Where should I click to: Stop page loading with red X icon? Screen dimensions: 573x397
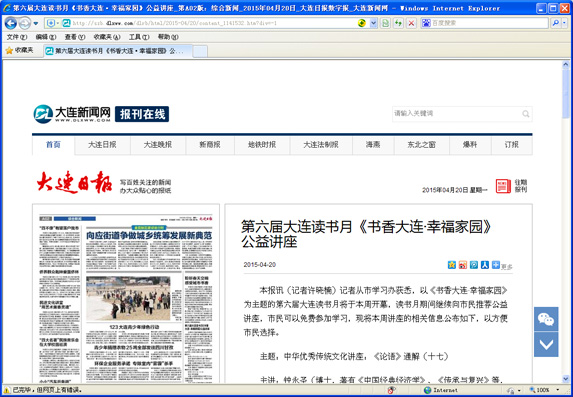(411, 23)
